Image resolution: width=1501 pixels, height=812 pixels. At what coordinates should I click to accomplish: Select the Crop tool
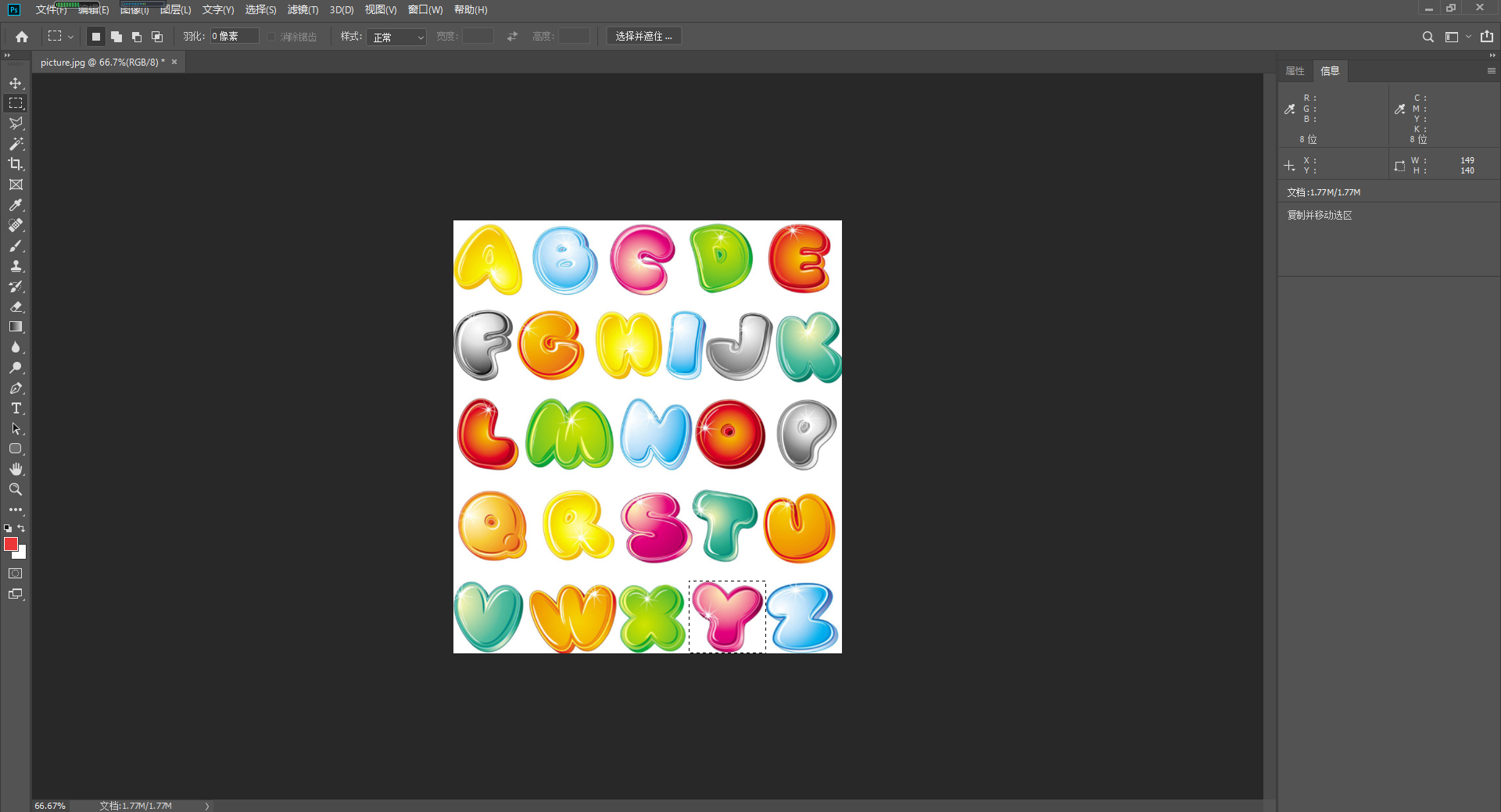(16, 164)
